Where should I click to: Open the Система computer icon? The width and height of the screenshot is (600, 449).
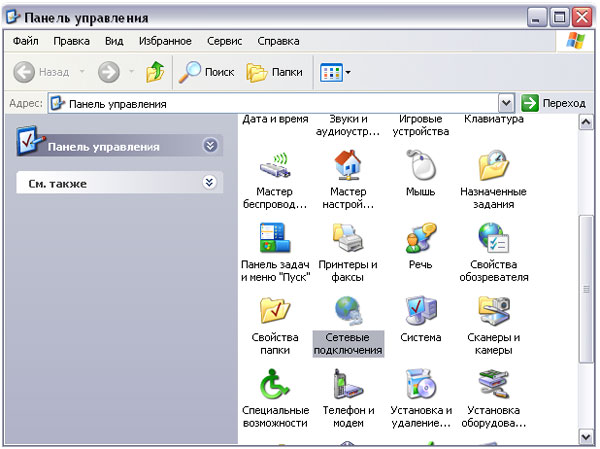(x=421, y=310)
